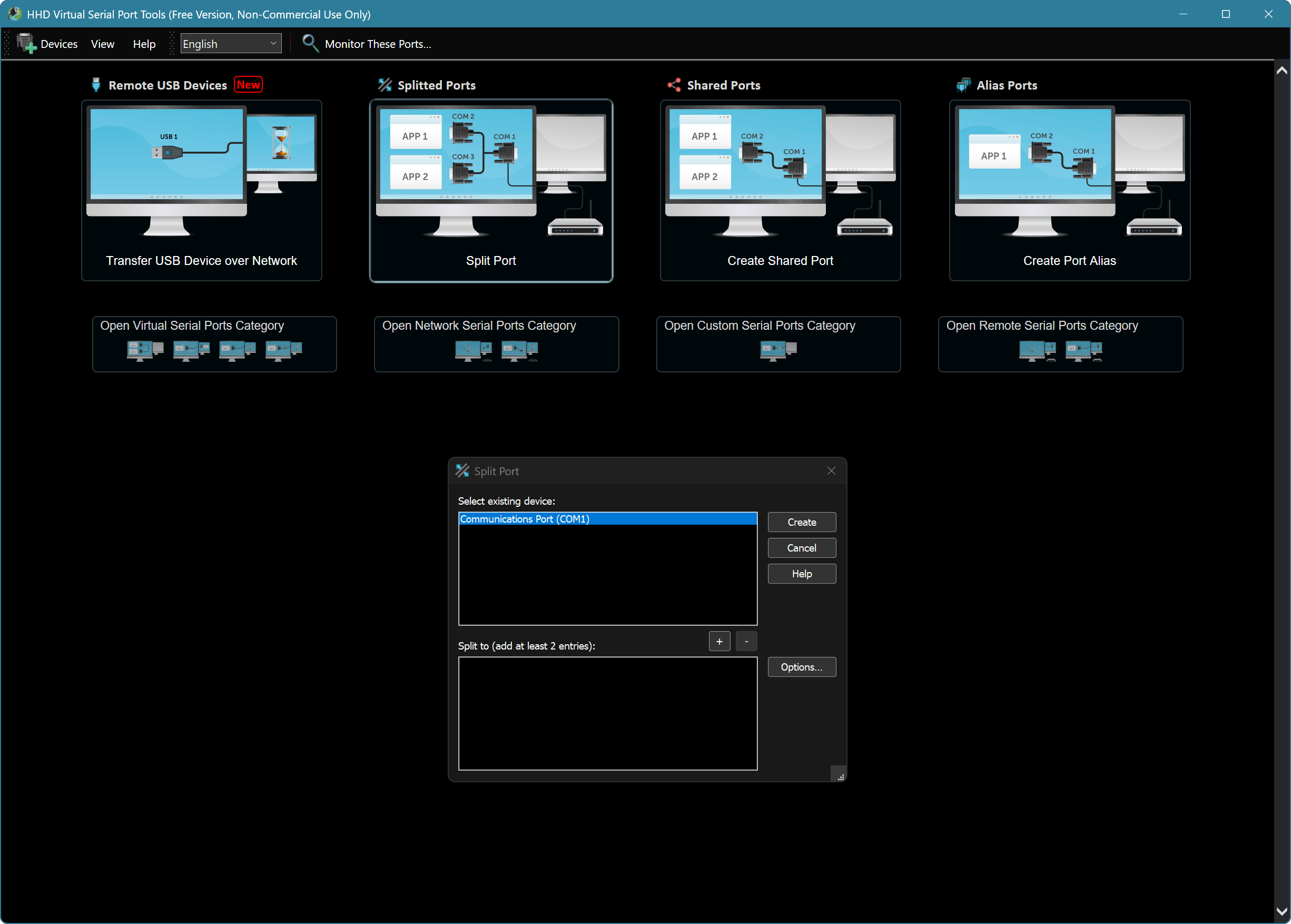Viewport: 1291px width, 924px height.
Task: Click the Devices add-device icon
Action: point(26,43)
